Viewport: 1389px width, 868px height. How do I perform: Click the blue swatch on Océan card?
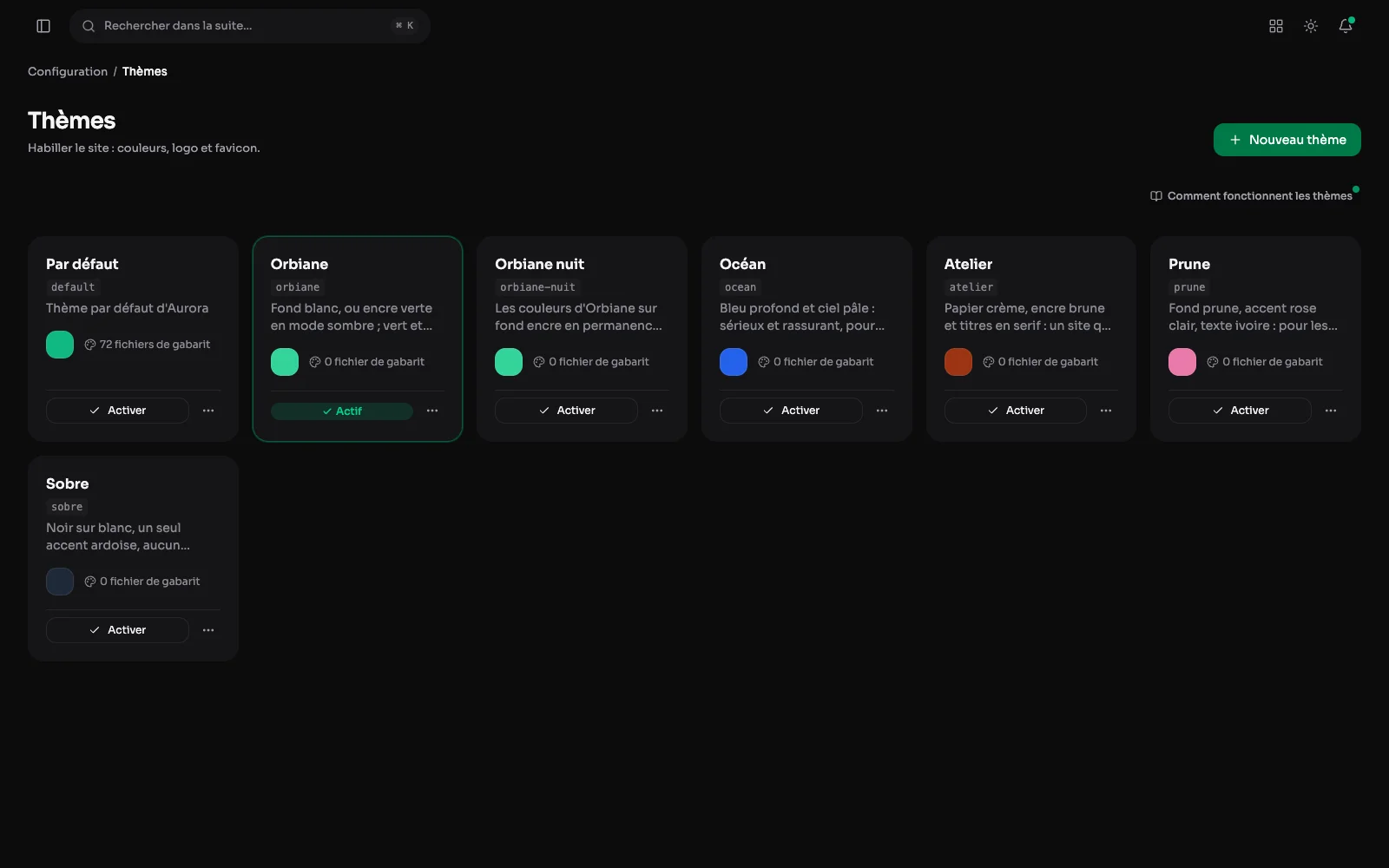pos(734,362)
